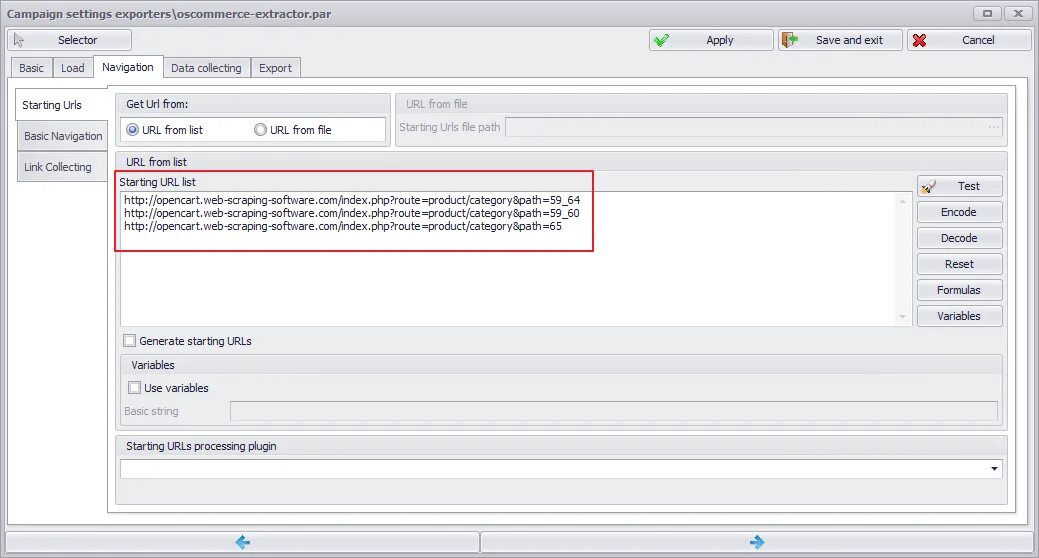Close the Campaign settings window
The image size is (1039, 558).
(1018, 13)
